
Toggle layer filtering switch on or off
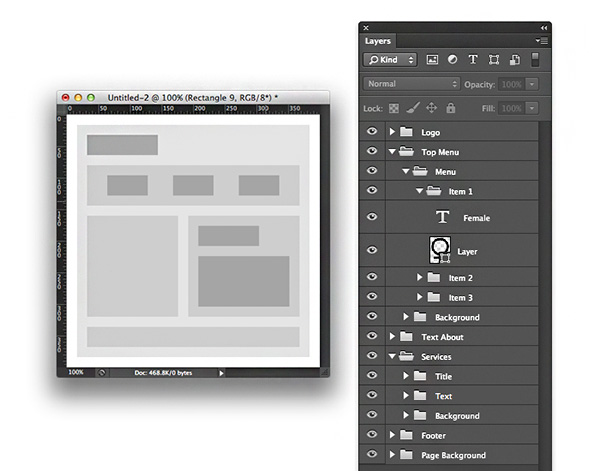click(535, 60)
